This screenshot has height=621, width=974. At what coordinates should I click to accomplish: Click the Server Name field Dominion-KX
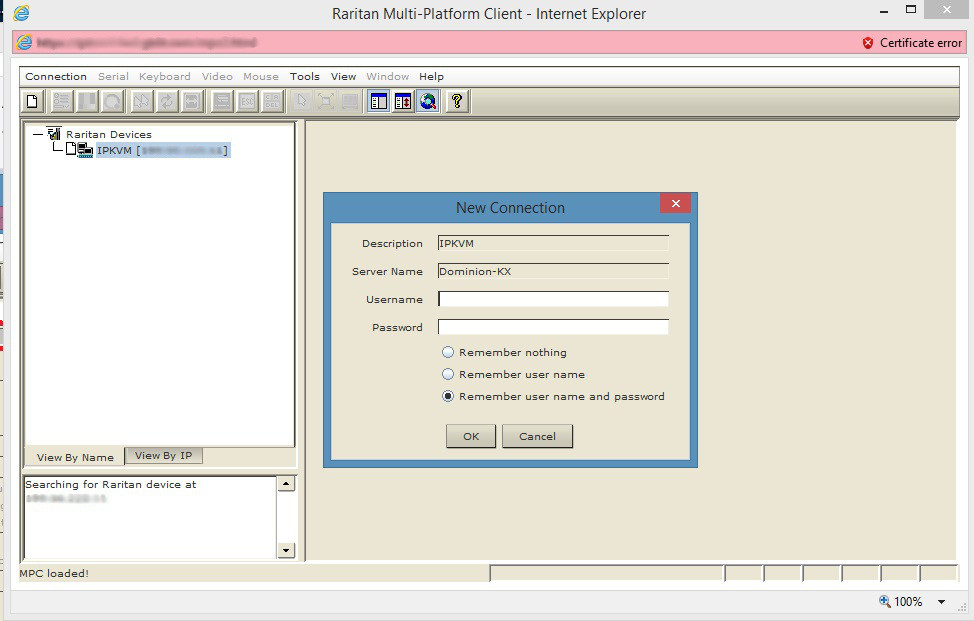(553, 271)
